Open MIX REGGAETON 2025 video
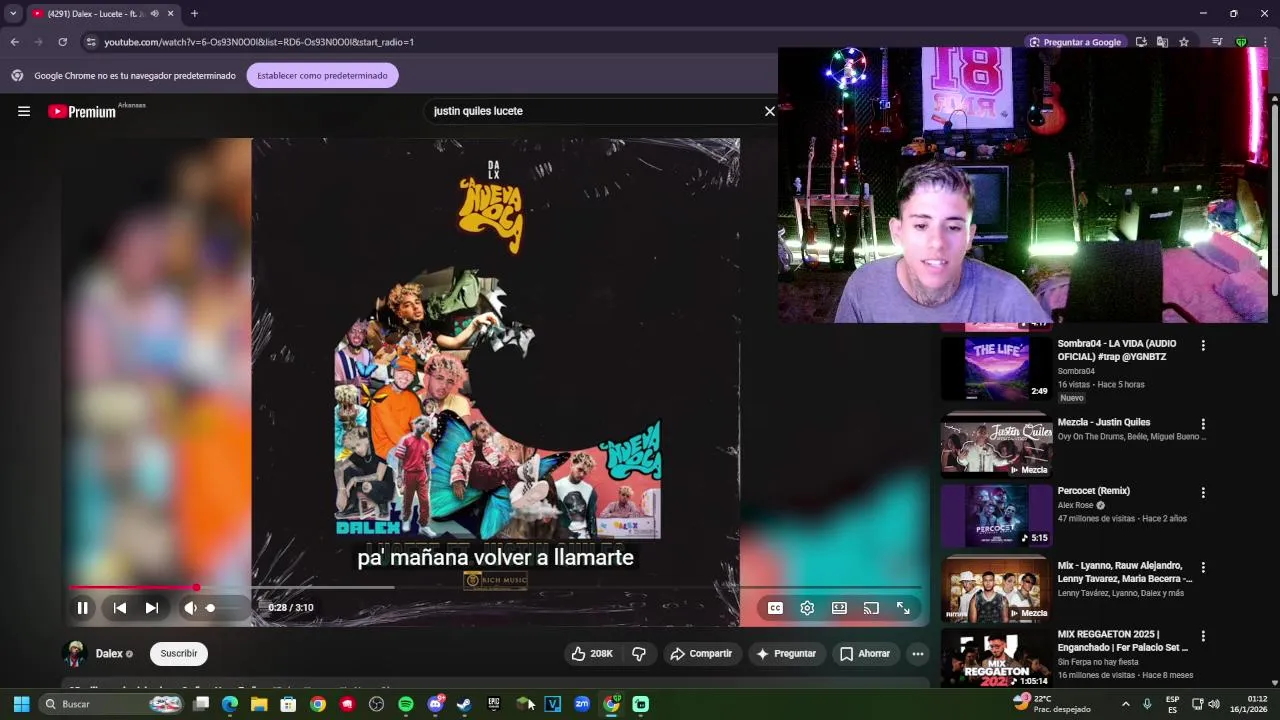 (x=1123, y=641)
